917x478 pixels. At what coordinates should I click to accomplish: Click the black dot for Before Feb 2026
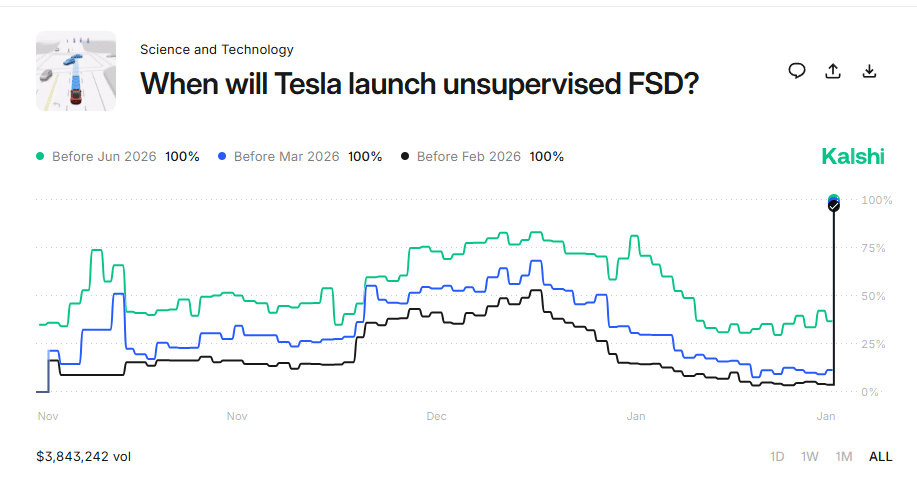pos(405,157)
